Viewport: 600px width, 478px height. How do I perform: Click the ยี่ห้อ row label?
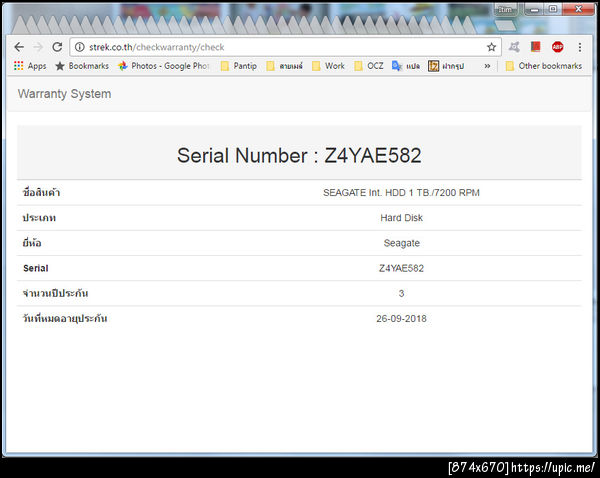pyautogui.click(x=32, y=243)
